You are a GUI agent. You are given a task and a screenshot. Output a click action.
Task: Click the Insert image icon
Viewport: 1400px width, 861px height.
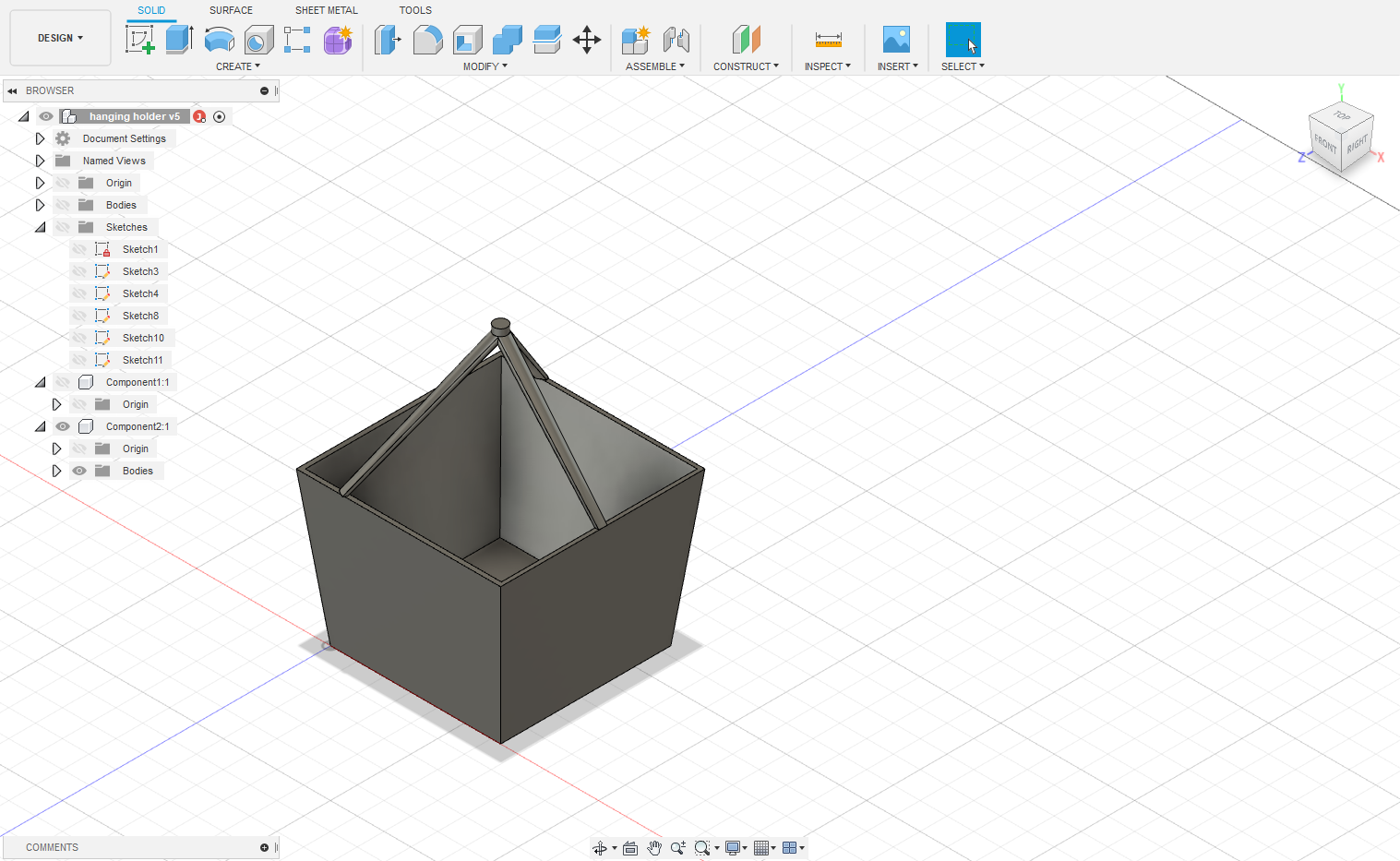click(x=896, y=40)
